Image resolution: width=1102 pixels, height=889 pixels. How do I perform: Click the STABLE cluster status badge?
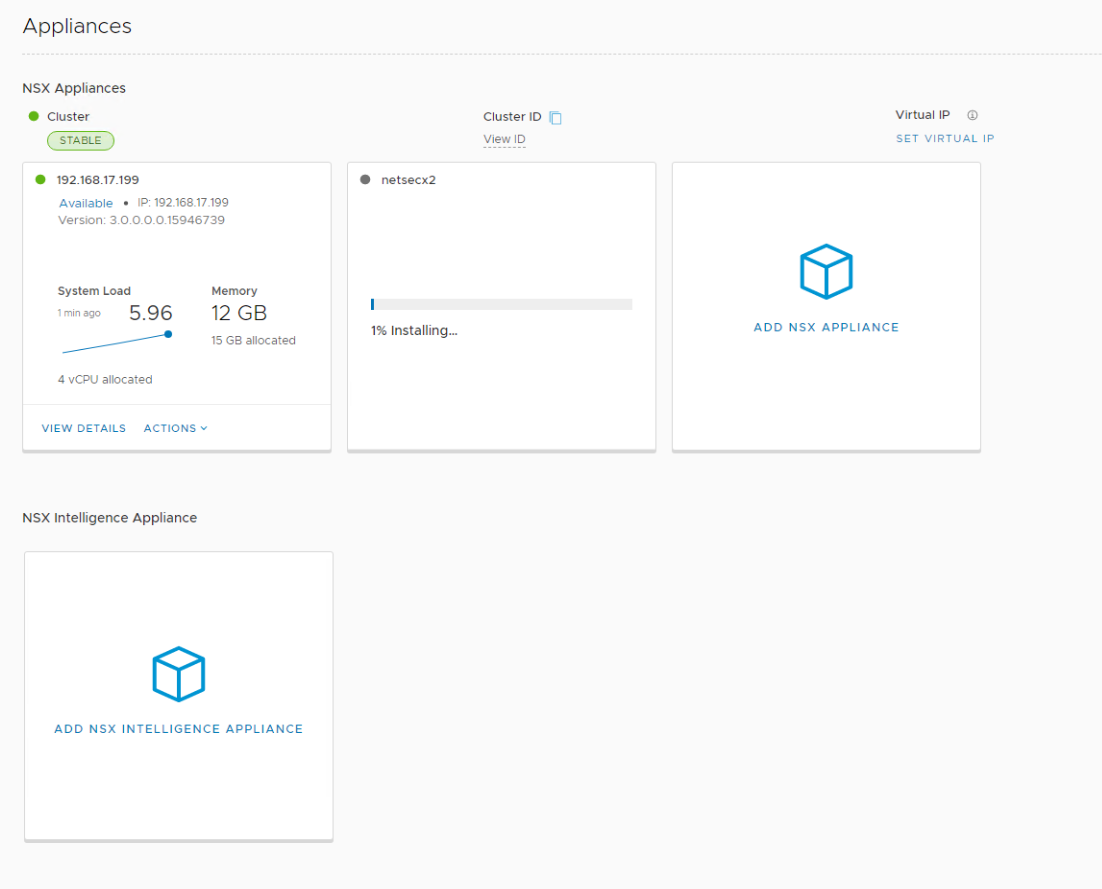(80, 141)
